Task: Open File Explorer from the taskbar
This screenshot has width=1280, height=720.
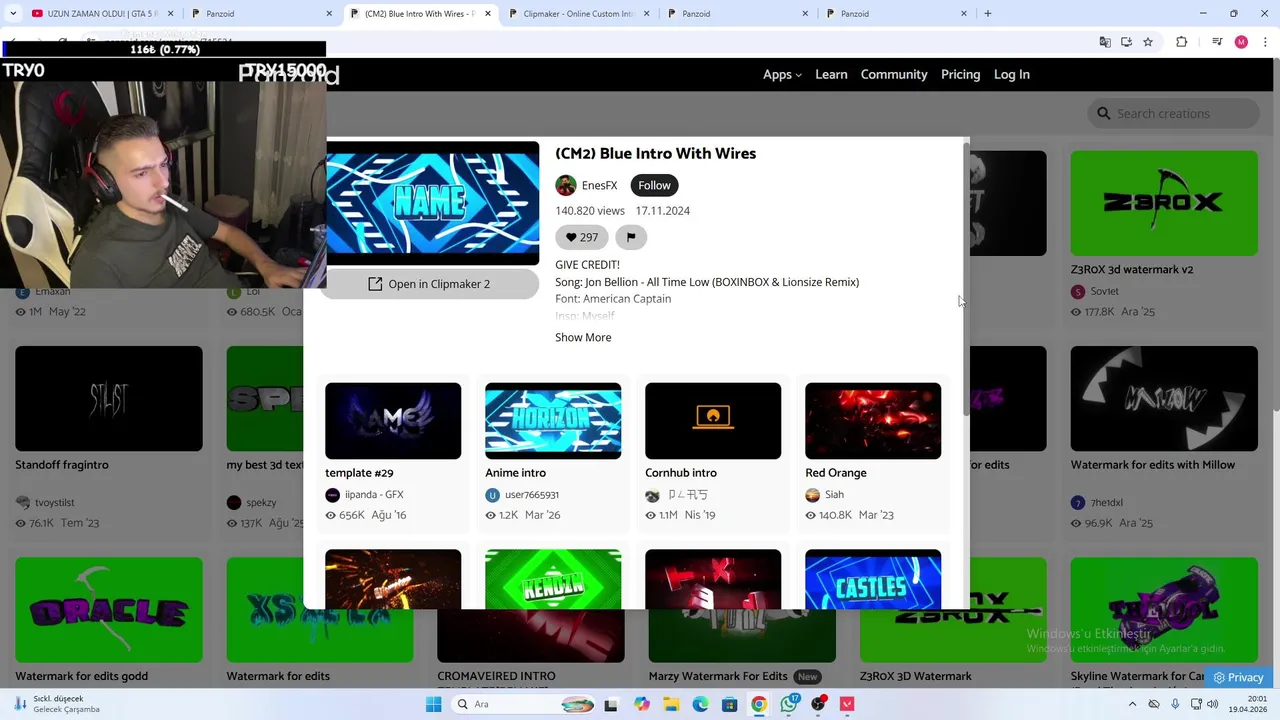Action: [x=671, y=704]
